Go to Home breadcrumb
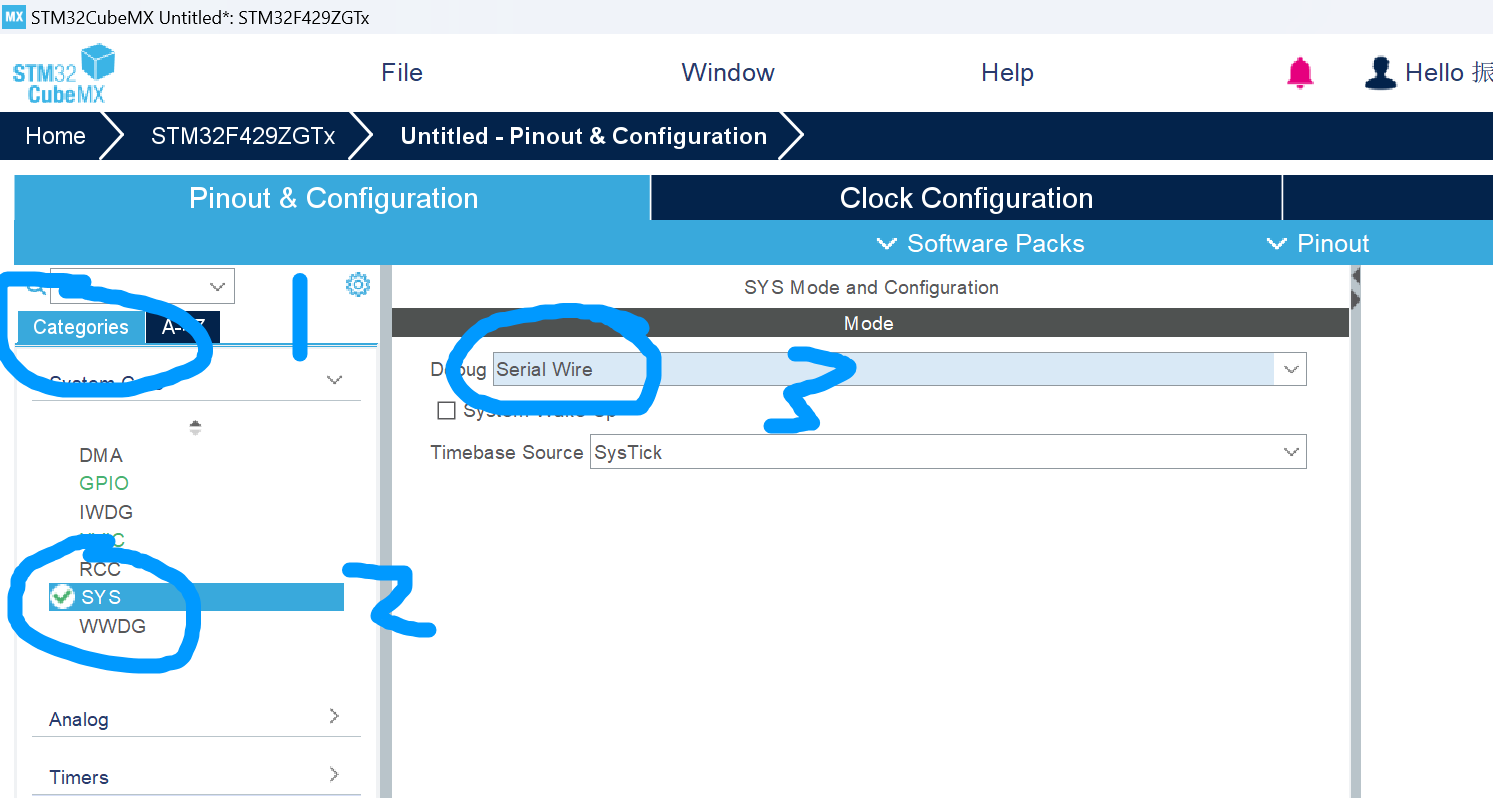The height and width of the screenshot is (798, 1493). coord(55,136)
